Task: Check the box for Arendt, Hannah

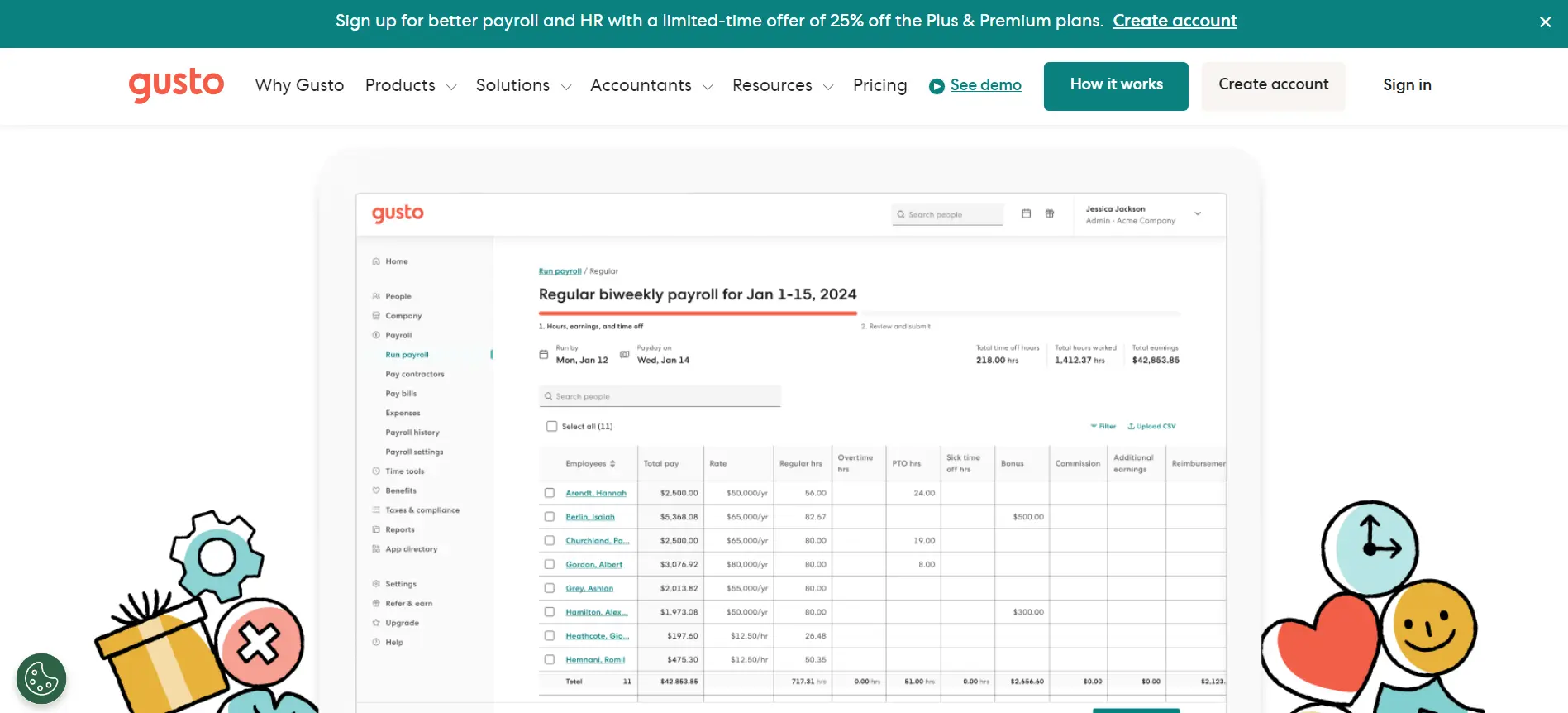Action: 550,493
